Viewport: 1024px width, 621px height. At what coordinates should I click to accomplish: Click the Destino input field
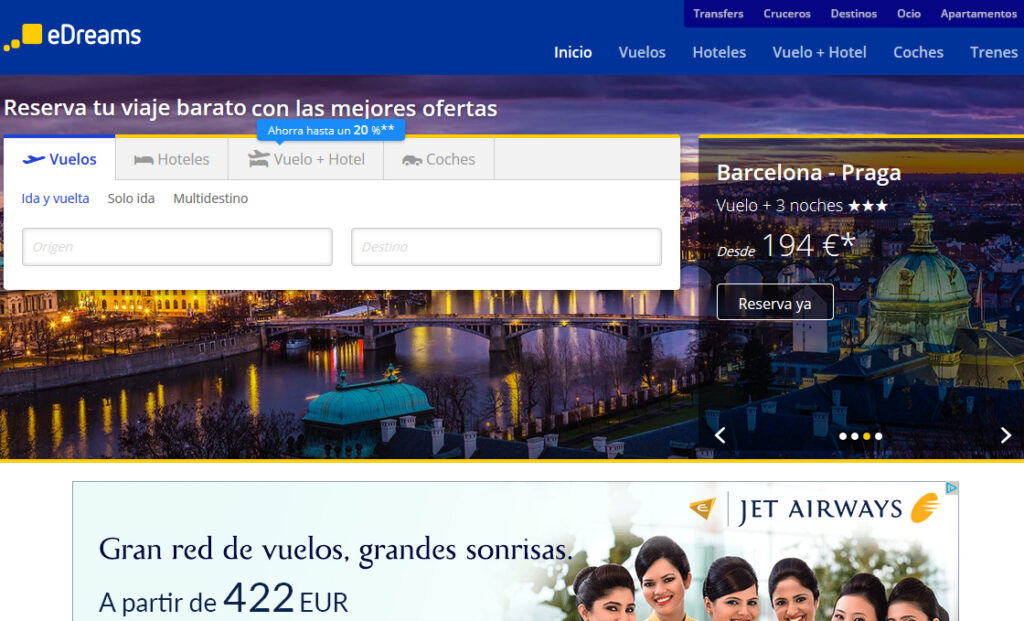[506, 247]
